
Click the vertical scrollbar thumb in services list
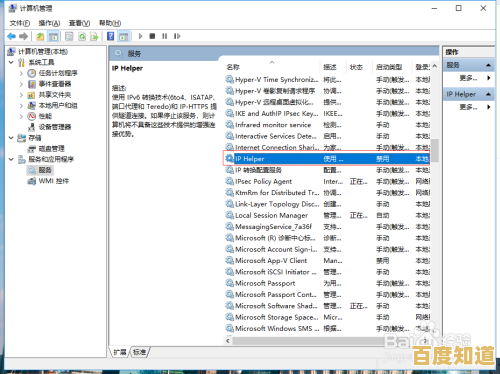point(435,150)
